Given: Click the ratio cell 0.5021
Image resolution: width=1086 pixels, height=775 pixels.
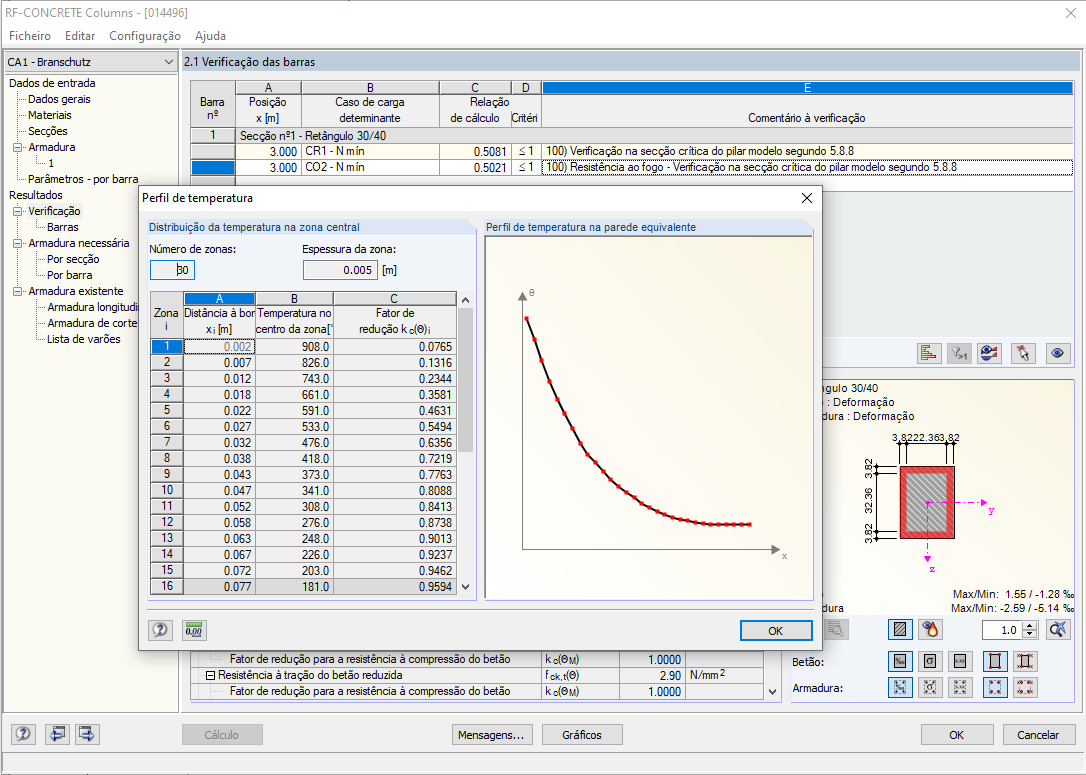Looking at the screenshot, I should [475, 168].
